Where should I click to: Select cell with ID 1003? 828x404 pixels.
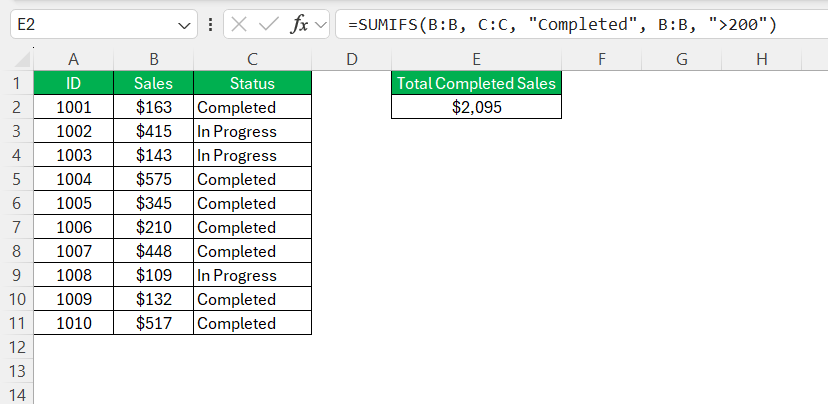[73, 155]
